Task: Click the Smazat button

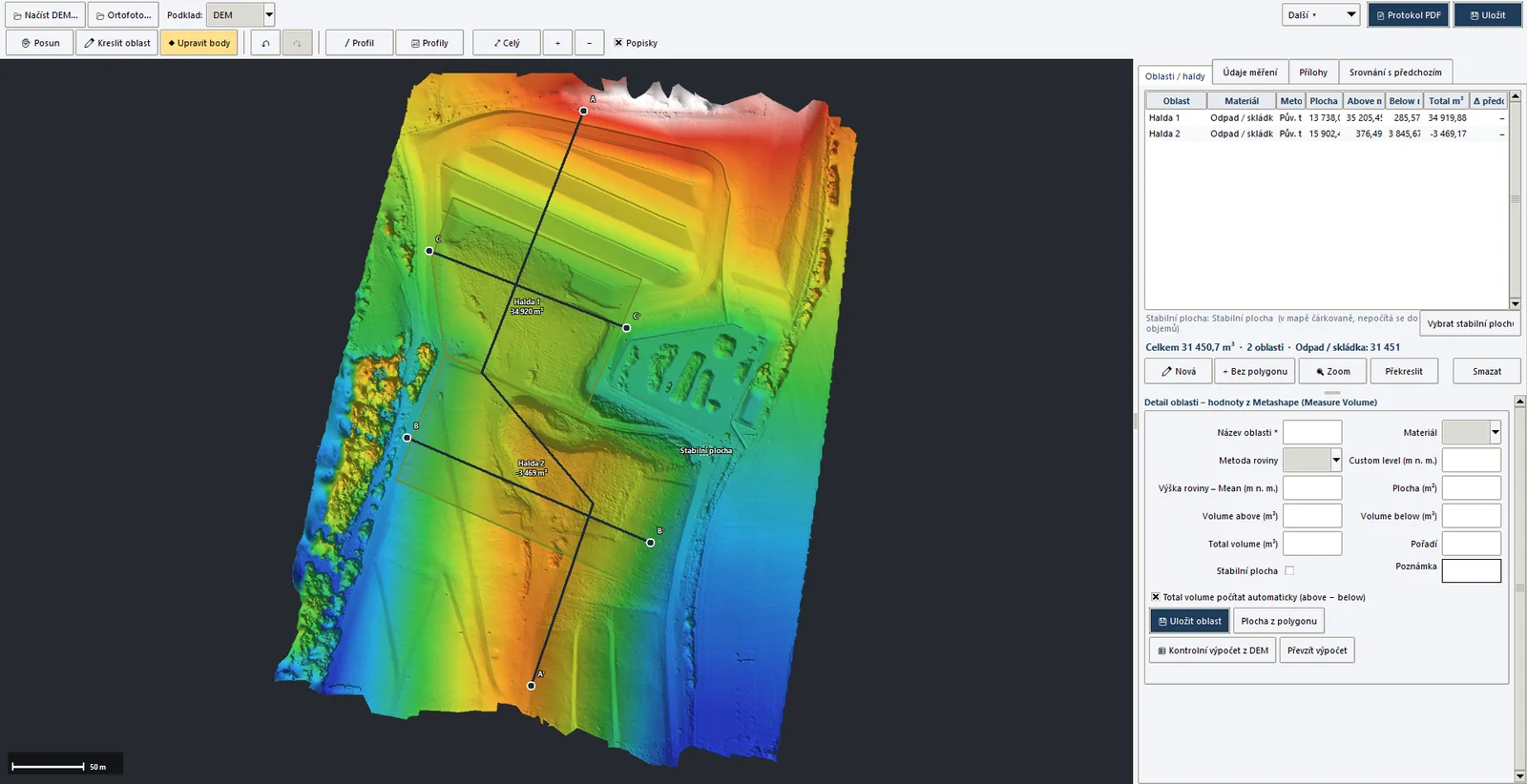Action: point(1487,371)
